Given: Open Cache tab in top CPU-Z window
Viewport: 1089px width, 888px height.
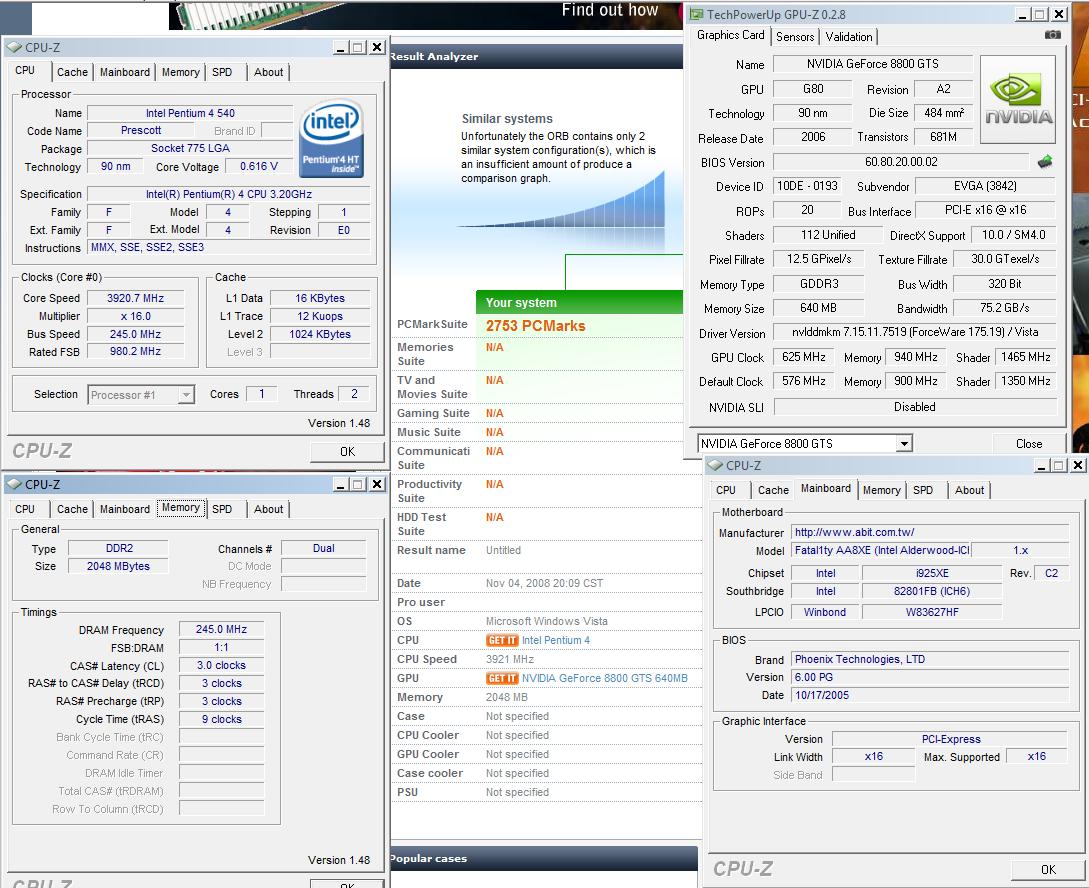Looking at the screenshot, I should click(x=72, y=72).
